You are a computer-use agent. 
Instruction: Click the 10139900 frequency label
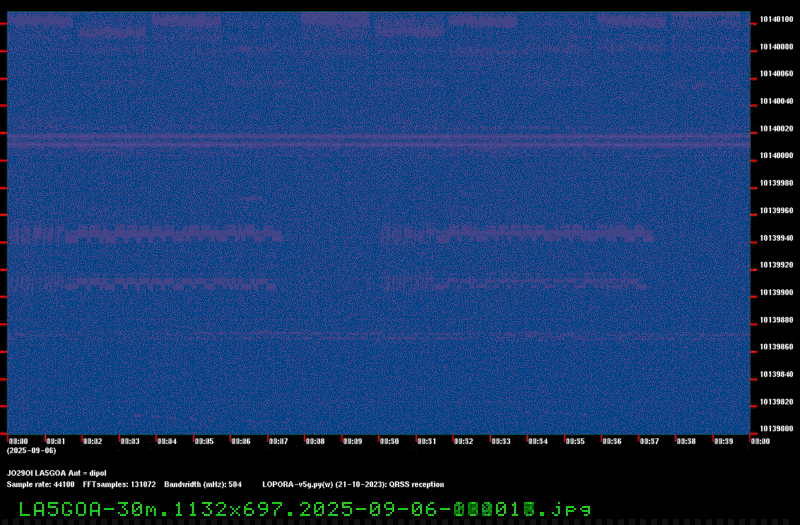pos(776,293)
